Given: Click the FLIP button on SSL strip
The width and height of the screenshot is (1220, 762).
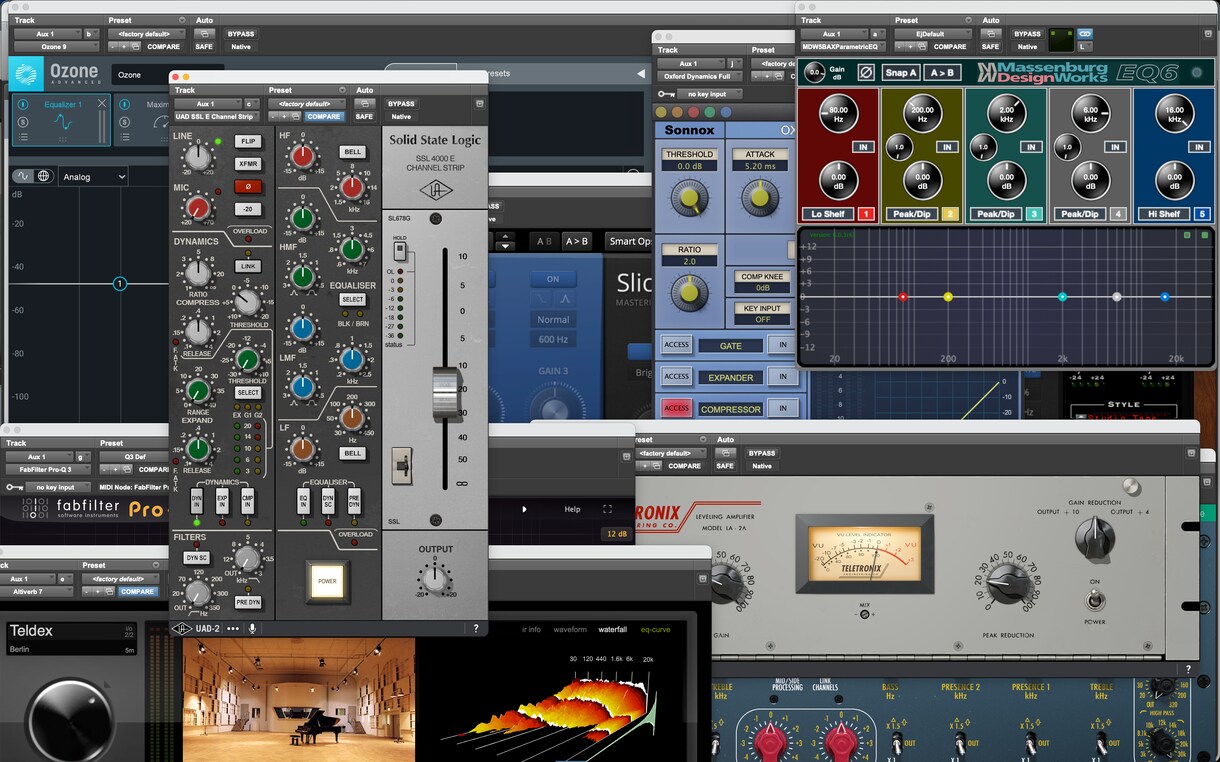Looking at the screenshot, I should click(x=248, y=141).
